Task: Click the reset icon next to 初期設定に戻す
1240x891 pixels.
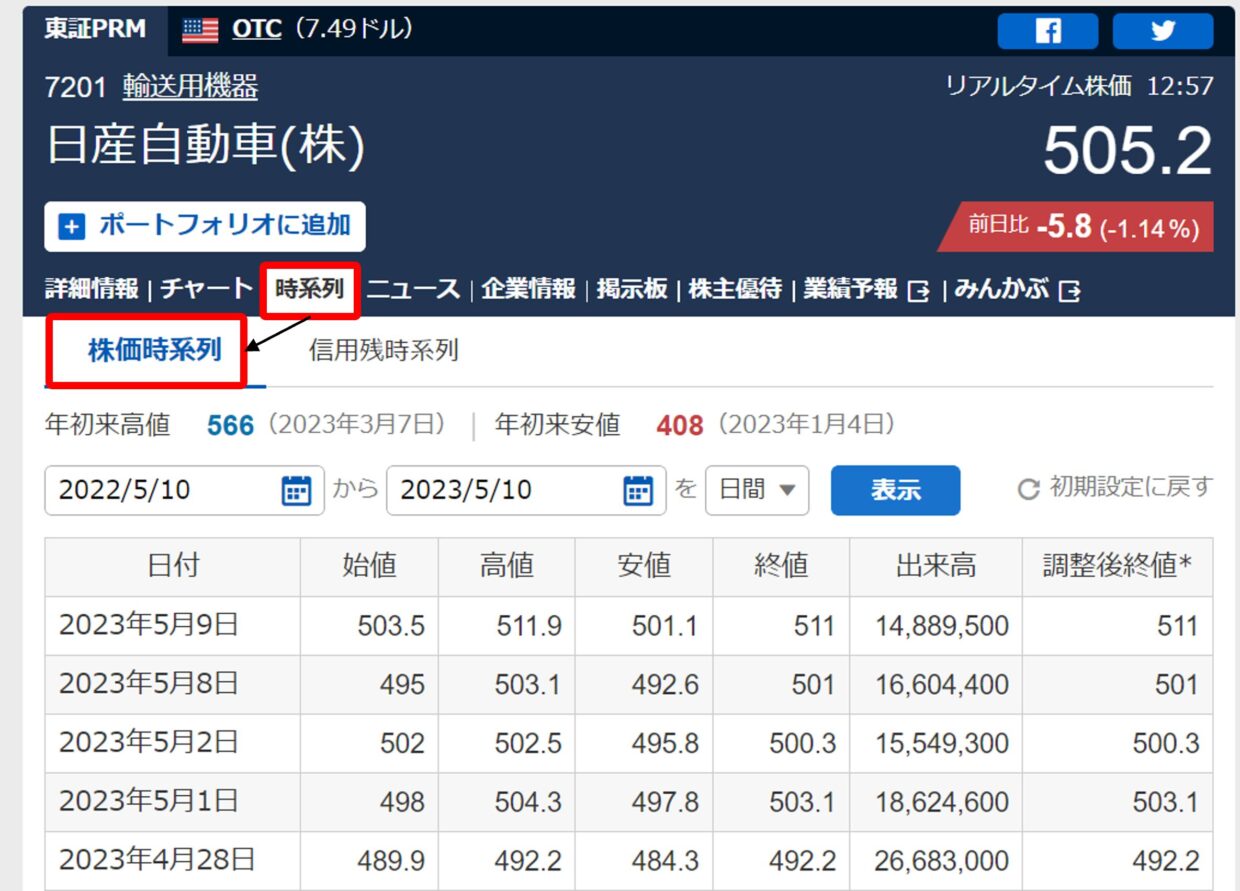Action: click(x=1028, y=489)
